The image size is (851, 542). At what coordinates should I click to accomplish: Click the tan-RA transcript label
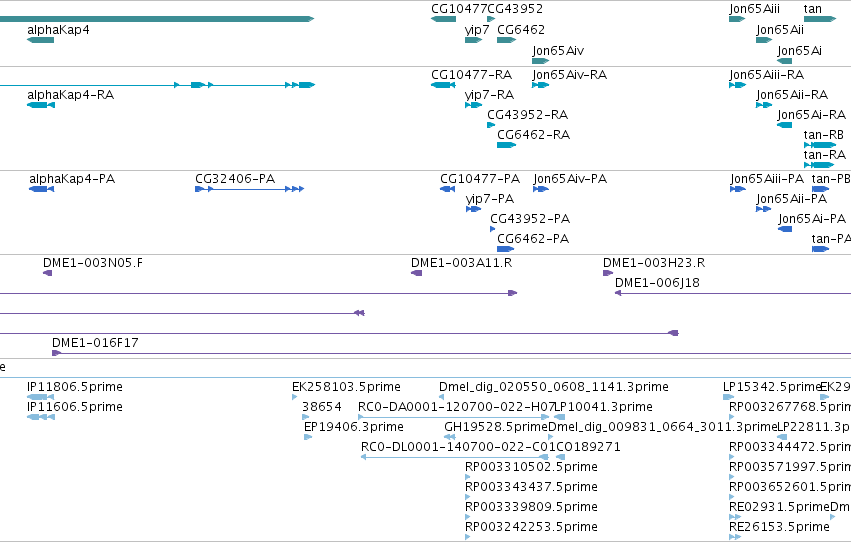click(x=825, y=155)
